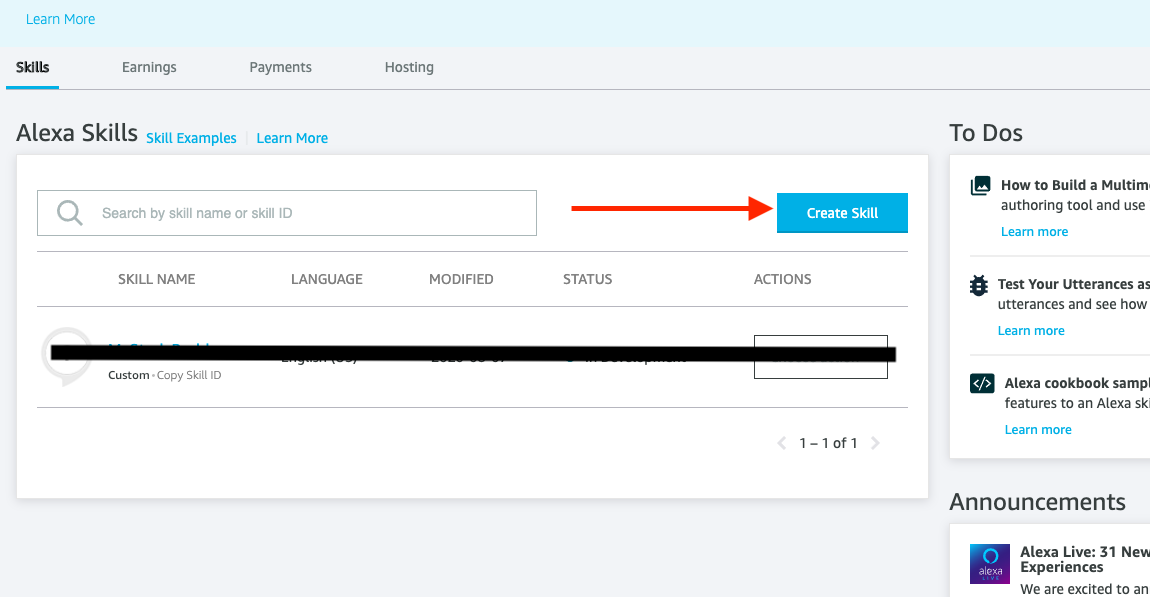
Task: Click the Alexa Live: 31 New announcement title
Action: tap(1085, 560)
